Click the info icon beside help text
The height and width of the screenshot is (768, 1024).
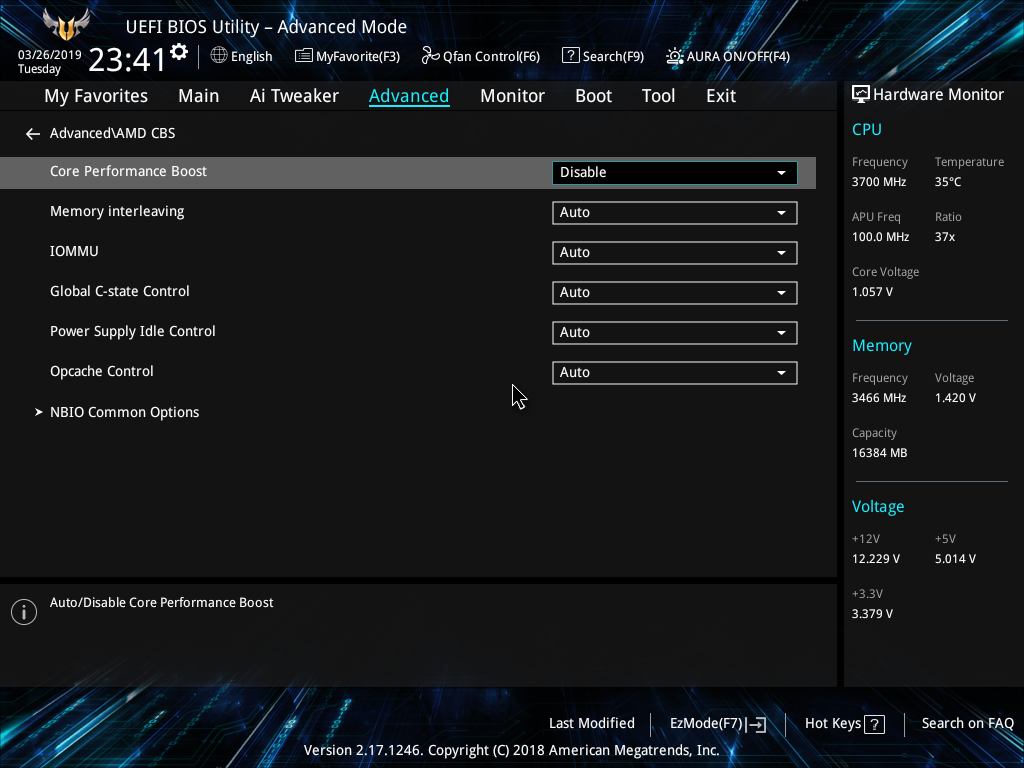[24, 612]
